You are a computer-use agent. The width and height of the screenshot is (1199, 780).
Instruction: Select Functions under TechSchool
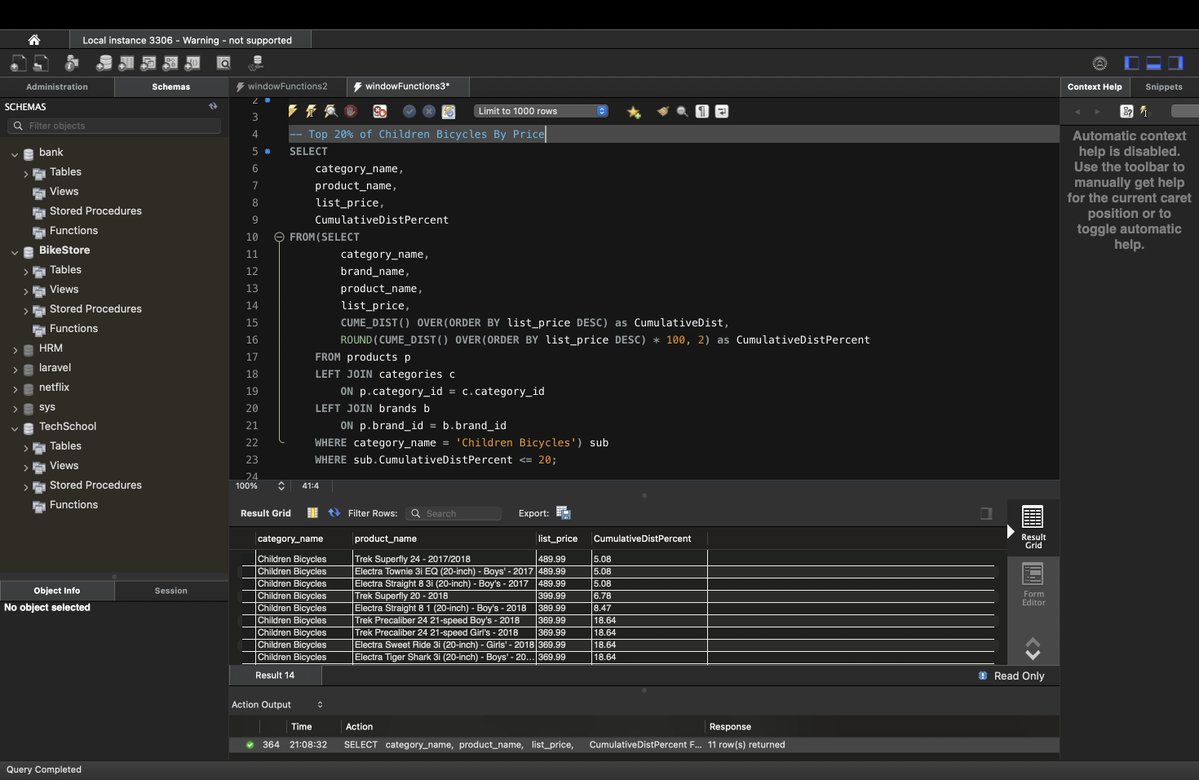point(73,505)
